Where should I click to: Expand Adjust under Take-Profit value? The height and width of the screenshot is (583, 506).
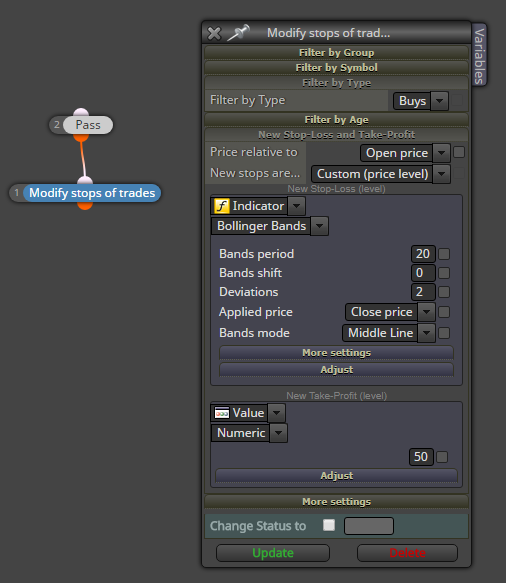pos(336,476)
